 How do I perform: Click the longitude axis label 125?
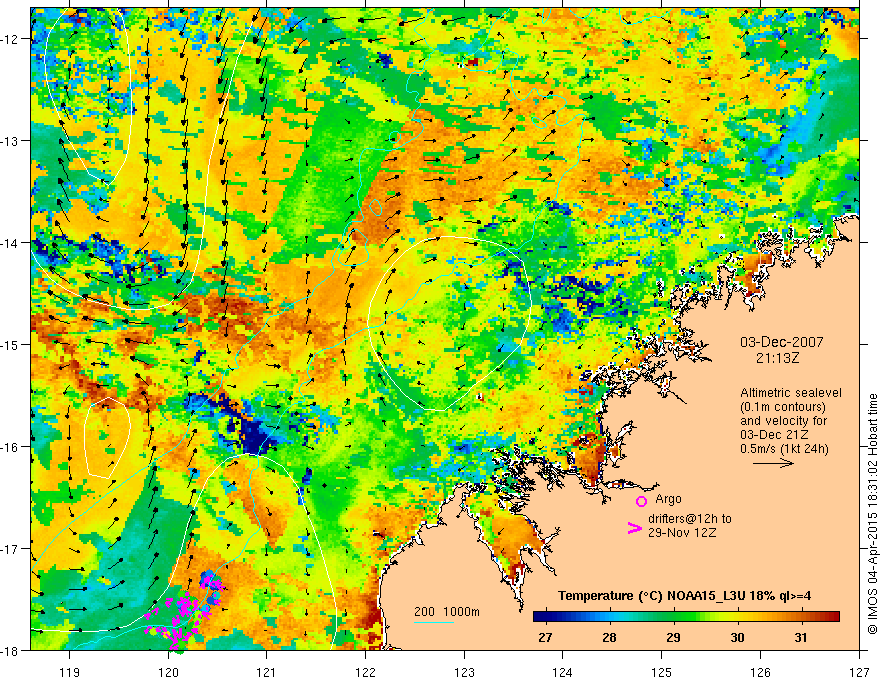662,672
